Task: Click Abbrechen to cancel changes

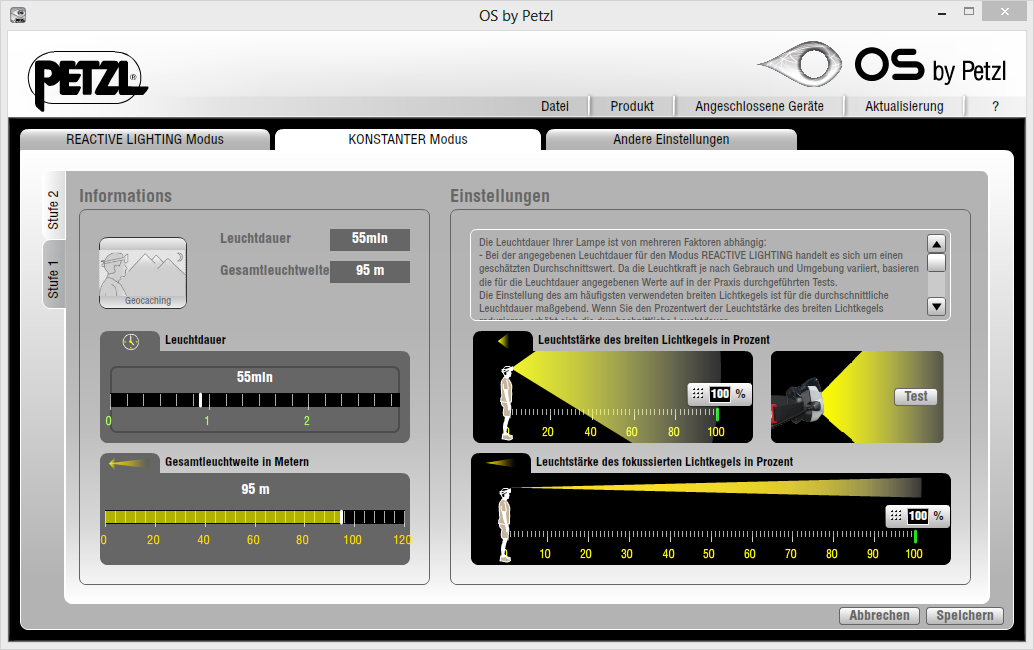Action: point(879,615)
